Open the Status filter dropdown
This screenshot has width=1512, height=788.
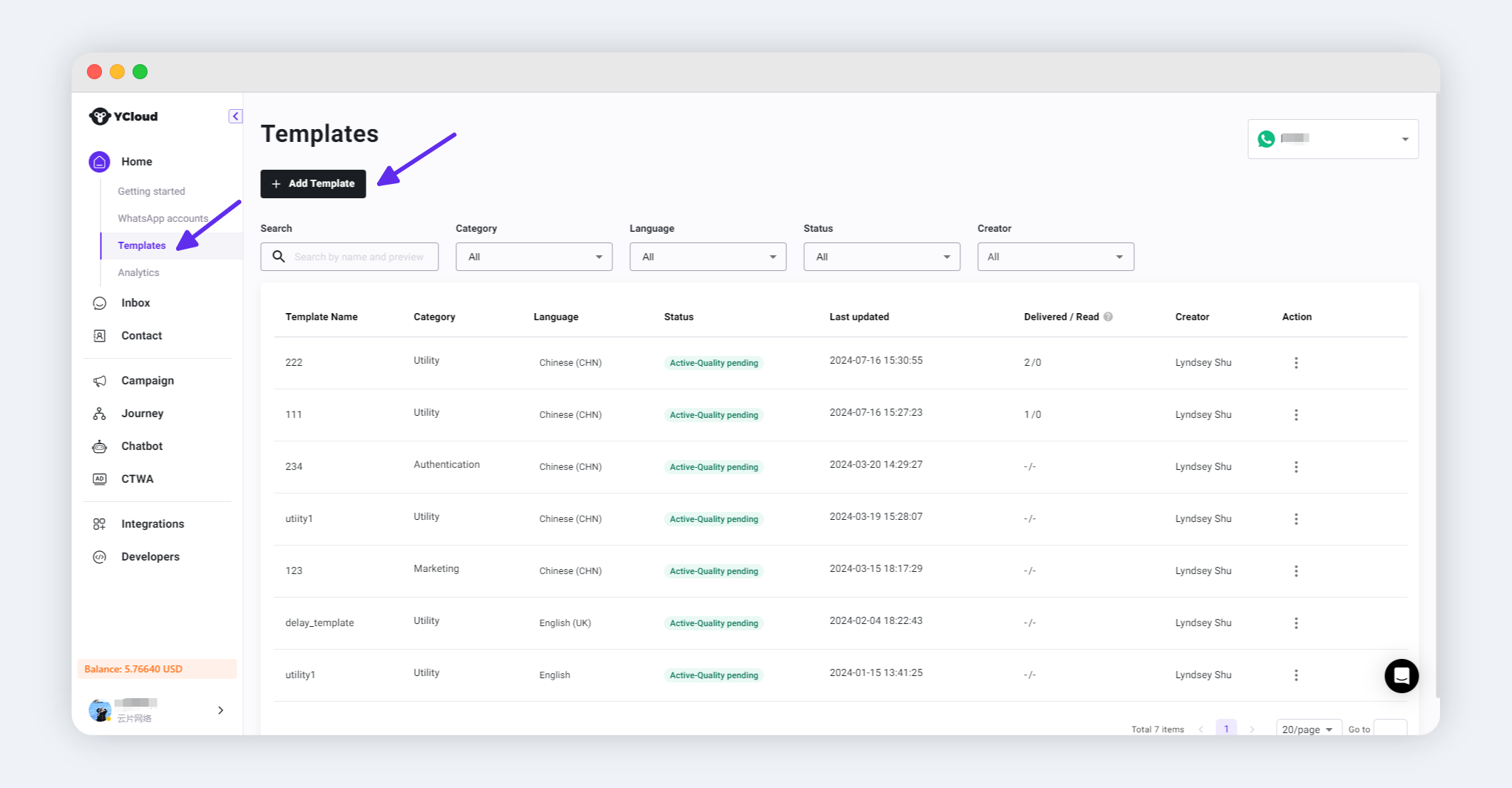point(882,257)
